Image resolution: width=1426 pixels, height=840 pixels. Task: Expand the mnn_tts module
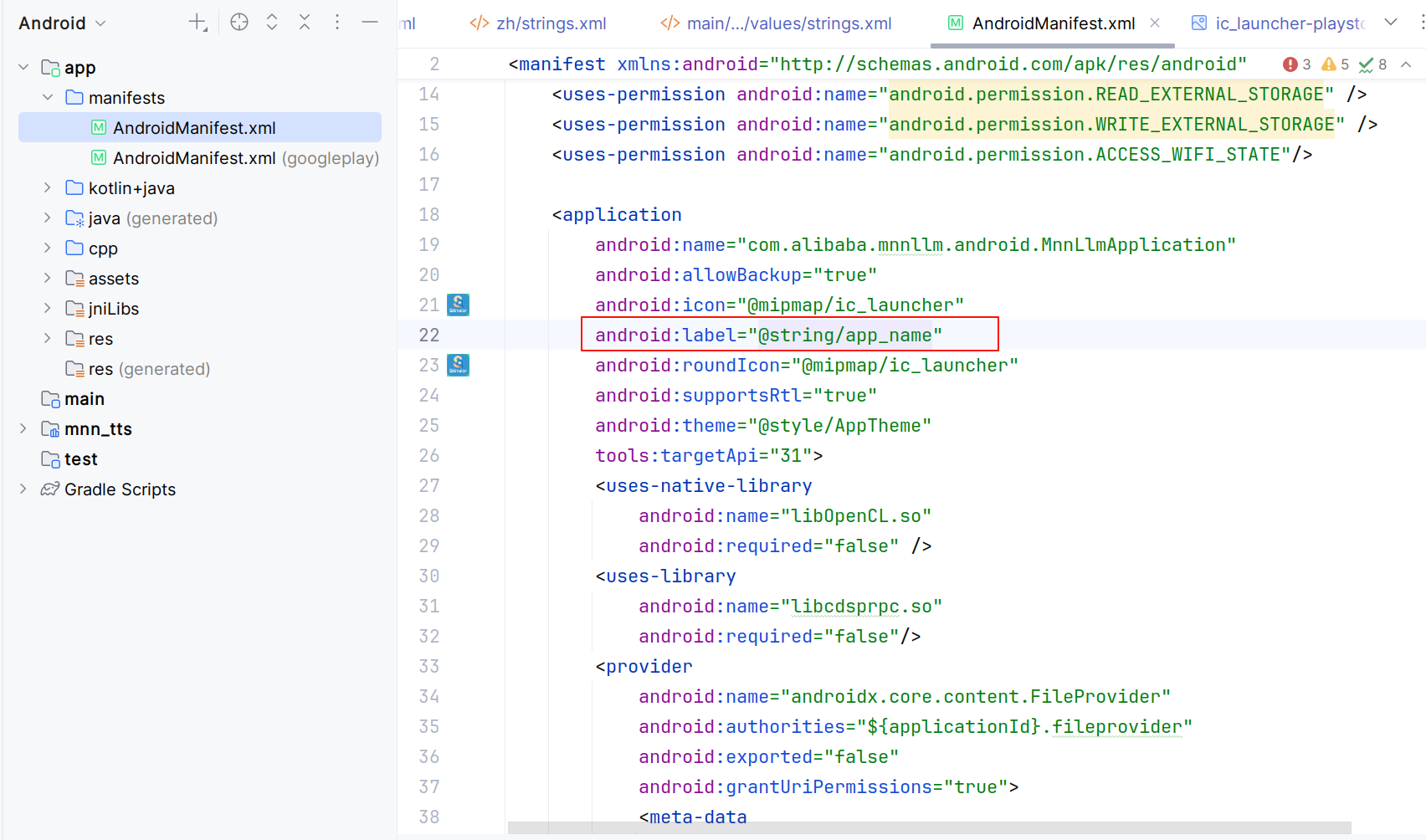23,428
